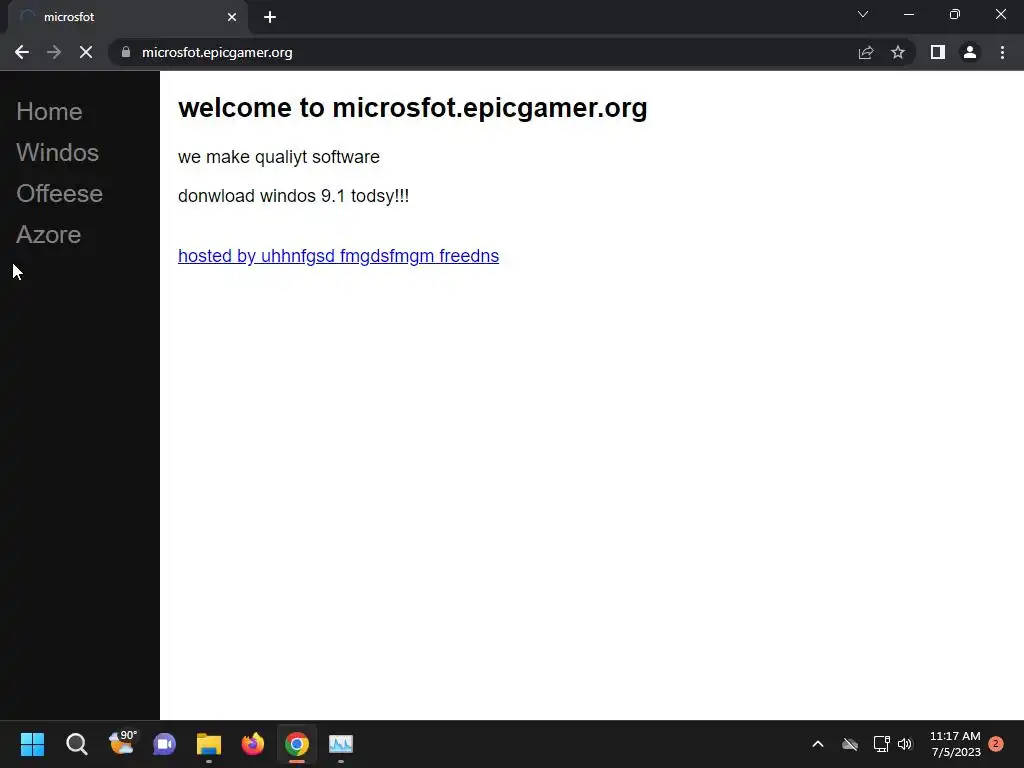Open network status tray icon
The height and width of the screenshot is (768, 1024).
882,744
